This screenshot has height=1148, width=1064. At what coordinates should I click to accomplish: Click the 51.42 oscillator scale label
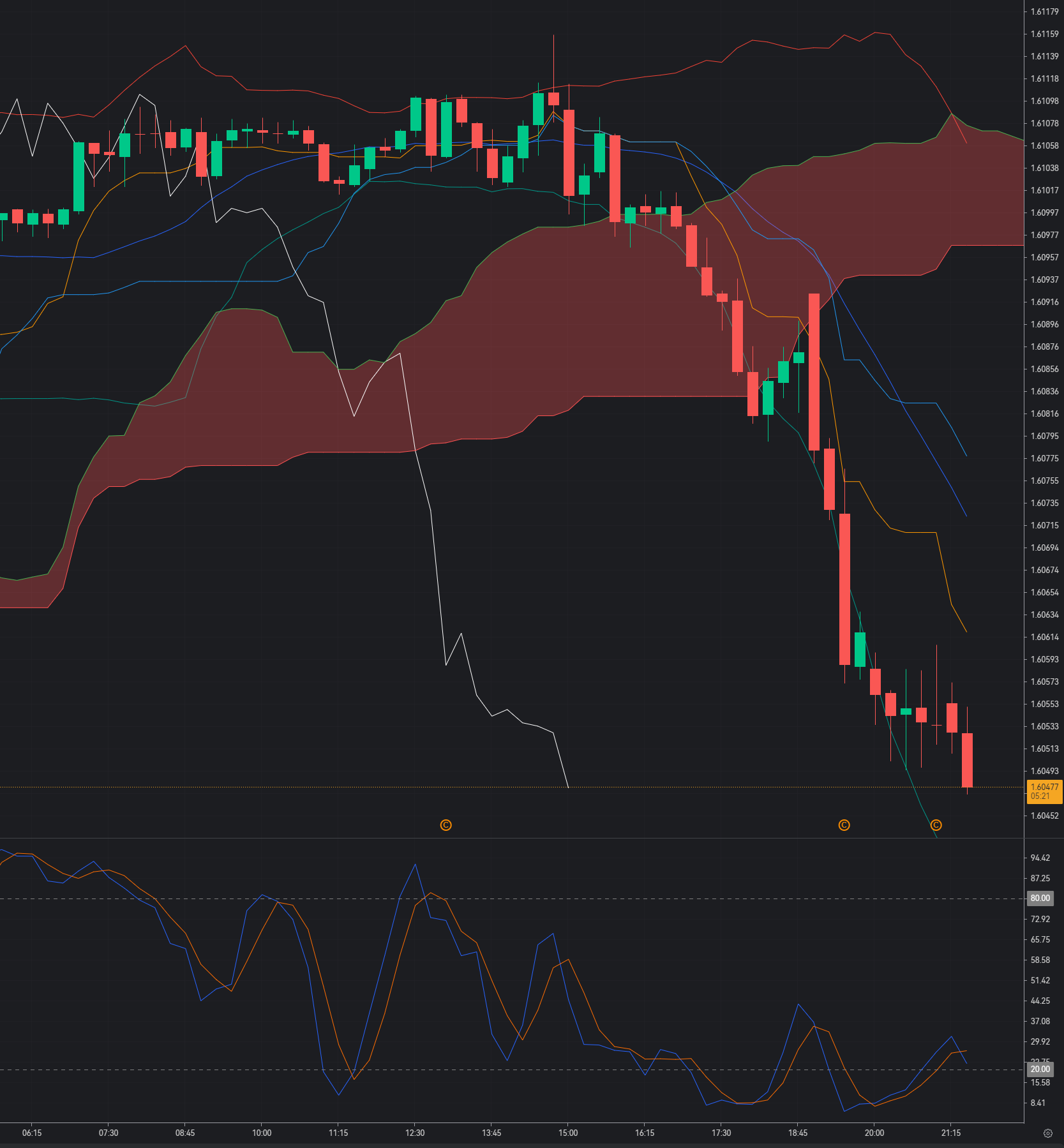pos(1040,980)
